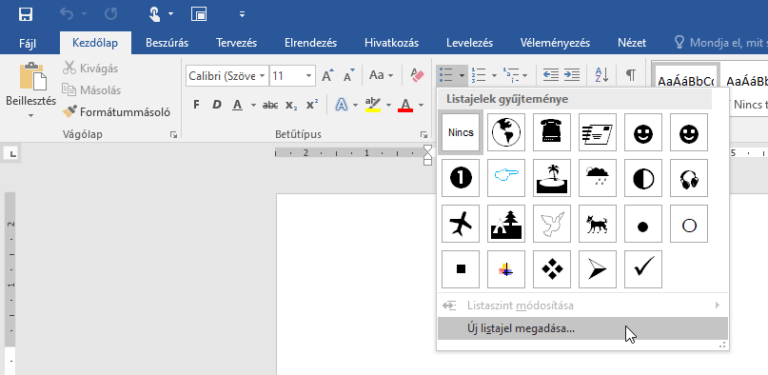This screenshot has height=375, width=768.
Task: Choose the globe bullet symbol
Action: (x=506, y=132)
